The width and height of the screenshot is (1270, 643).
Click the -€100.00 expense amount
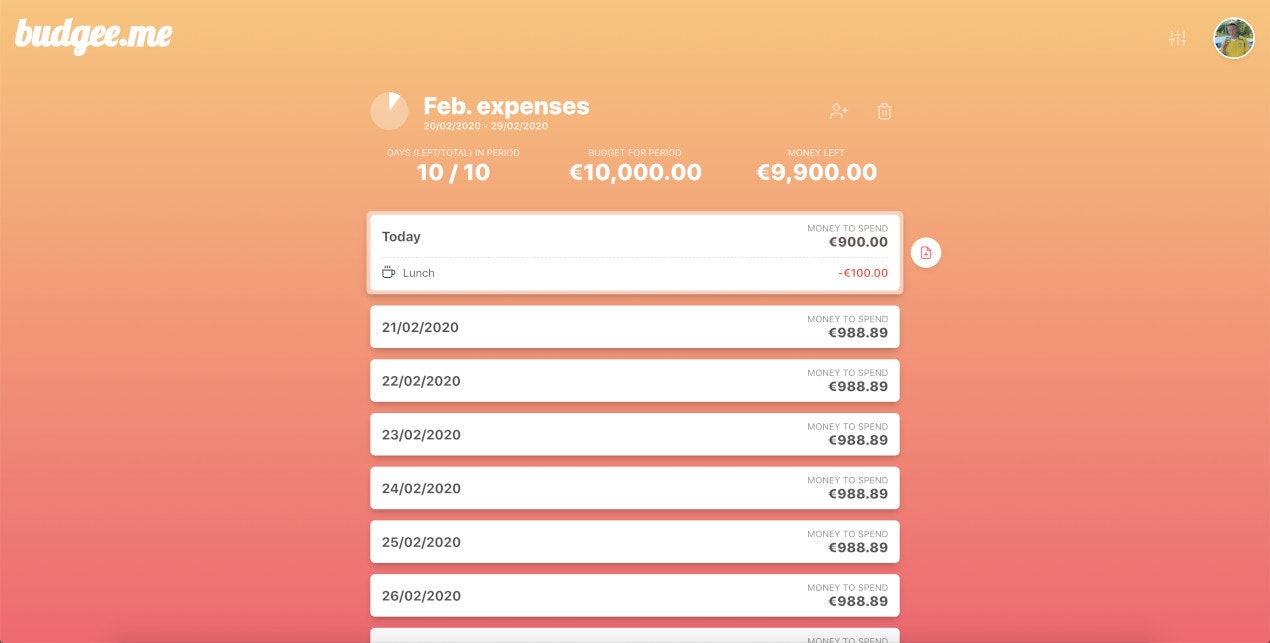click(862, 273)
